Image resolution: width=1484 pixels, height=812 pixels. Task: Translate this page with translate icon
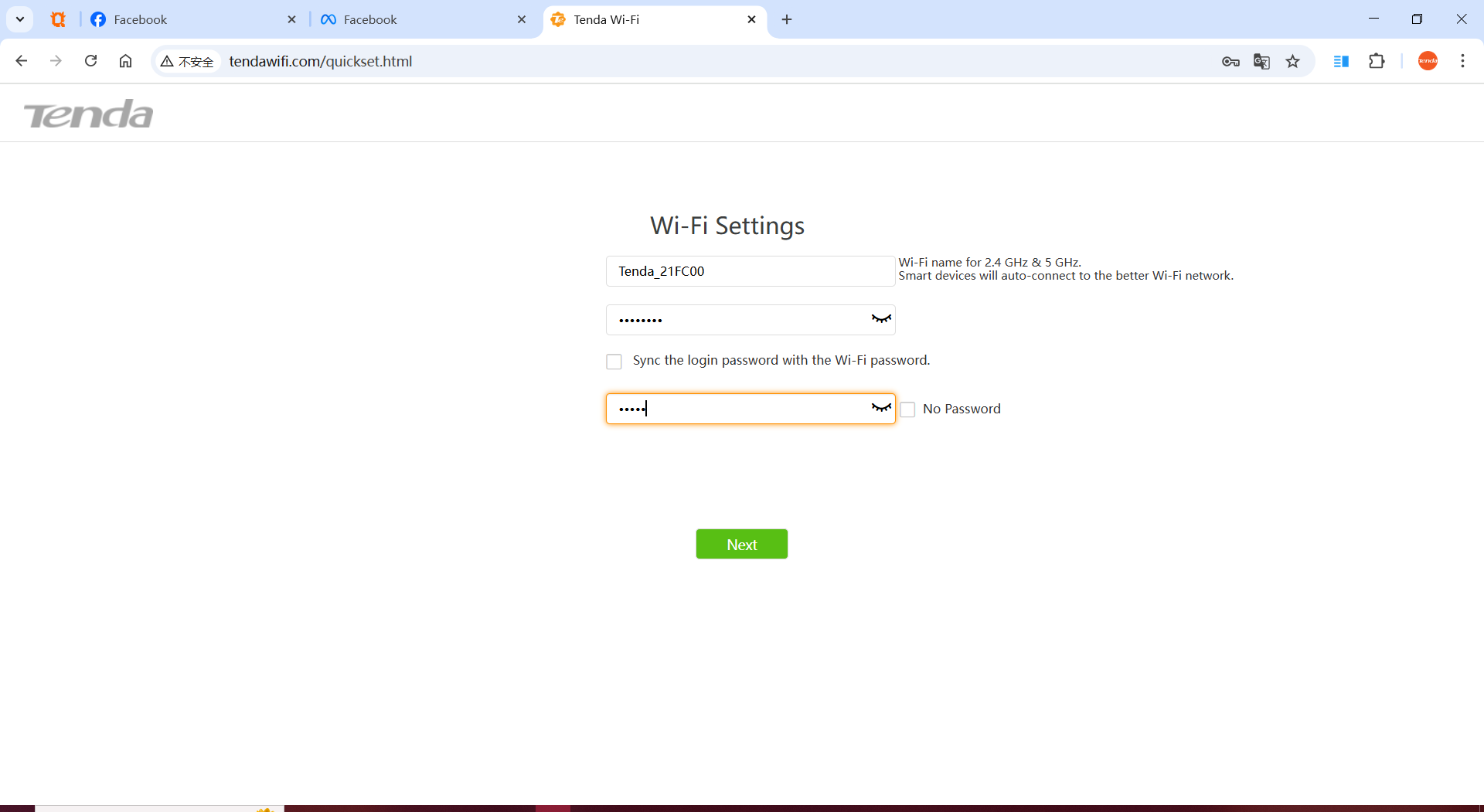pos(1261,62)
